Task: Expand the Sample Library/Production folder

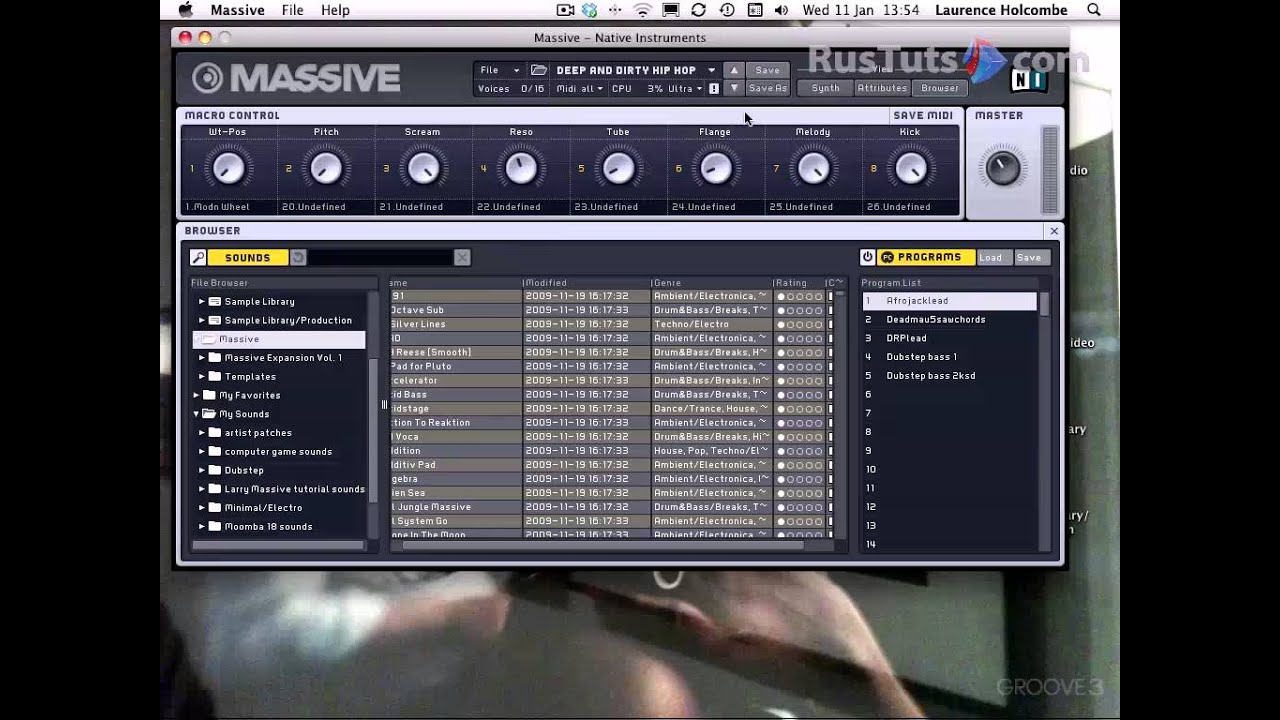Action: pyautogui.click(x=201, y=320)
